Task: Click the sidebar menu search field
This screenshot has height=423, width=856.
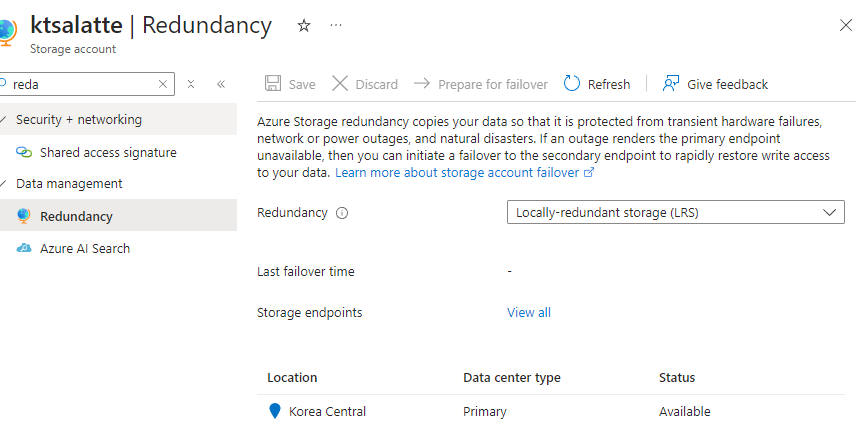Action: tap(85, 84)
